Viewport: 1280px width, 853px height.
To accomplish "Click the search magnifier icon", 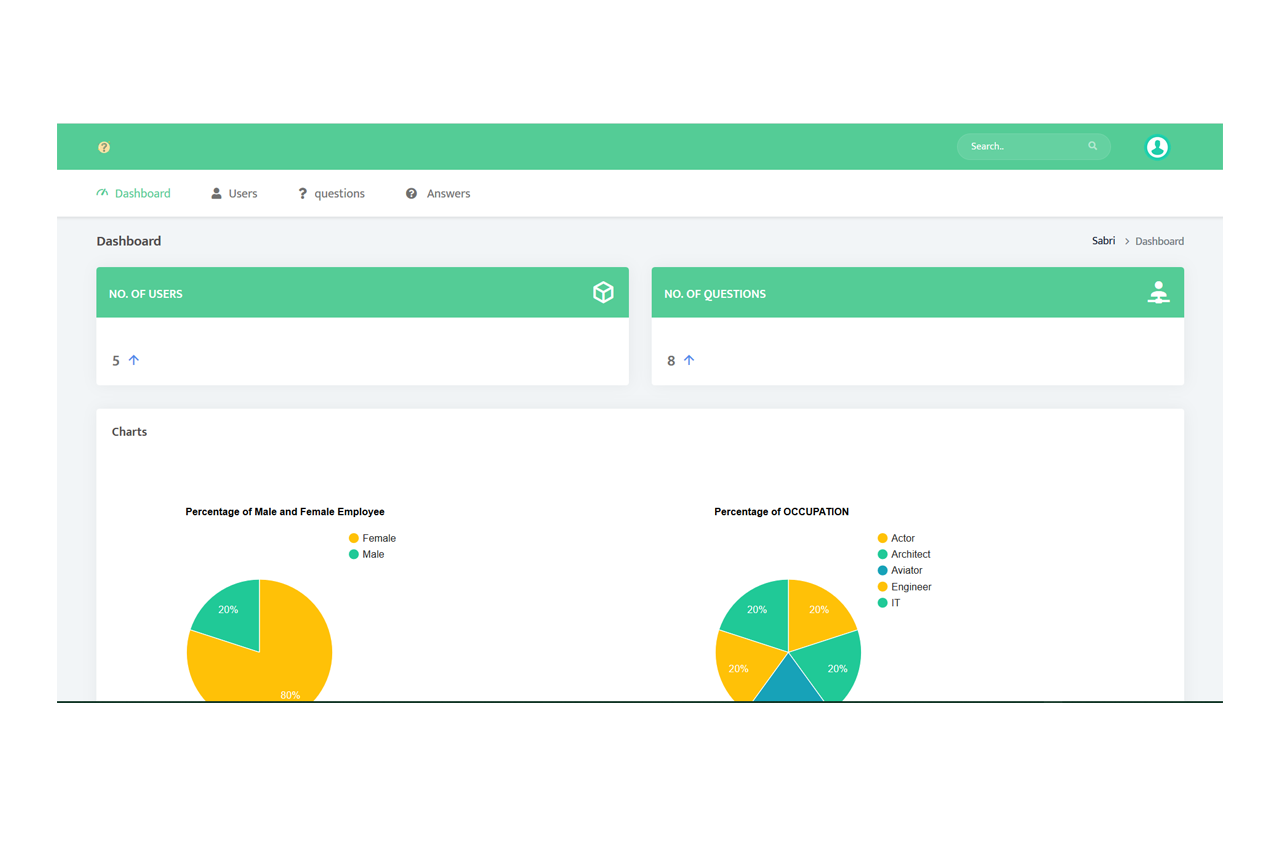I will point(1092,146).
